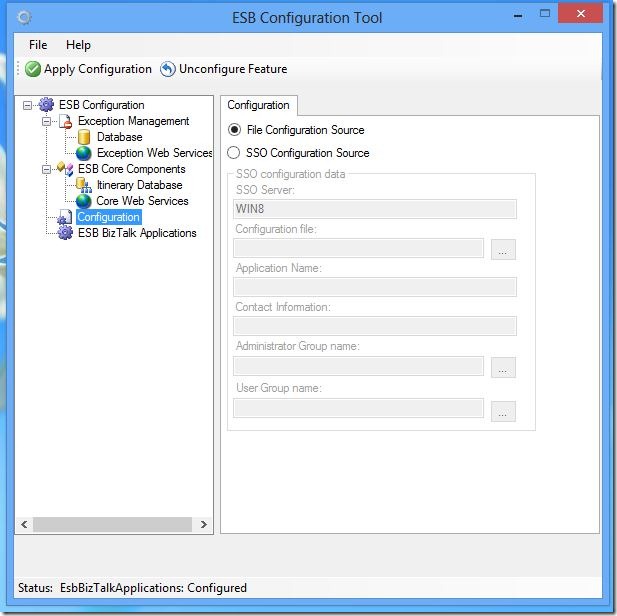Viewport: 617px width, 616px height.
Task: Select ESB BizTalk Applications tree item
Action: tap(137, 233)
